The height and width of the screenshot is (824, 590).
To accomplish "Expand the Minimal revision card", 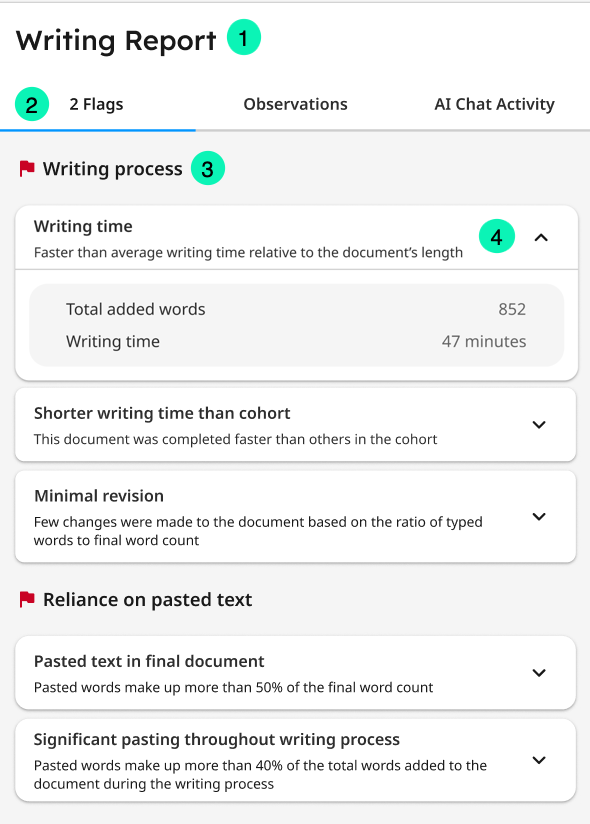I will coord(539,517).
